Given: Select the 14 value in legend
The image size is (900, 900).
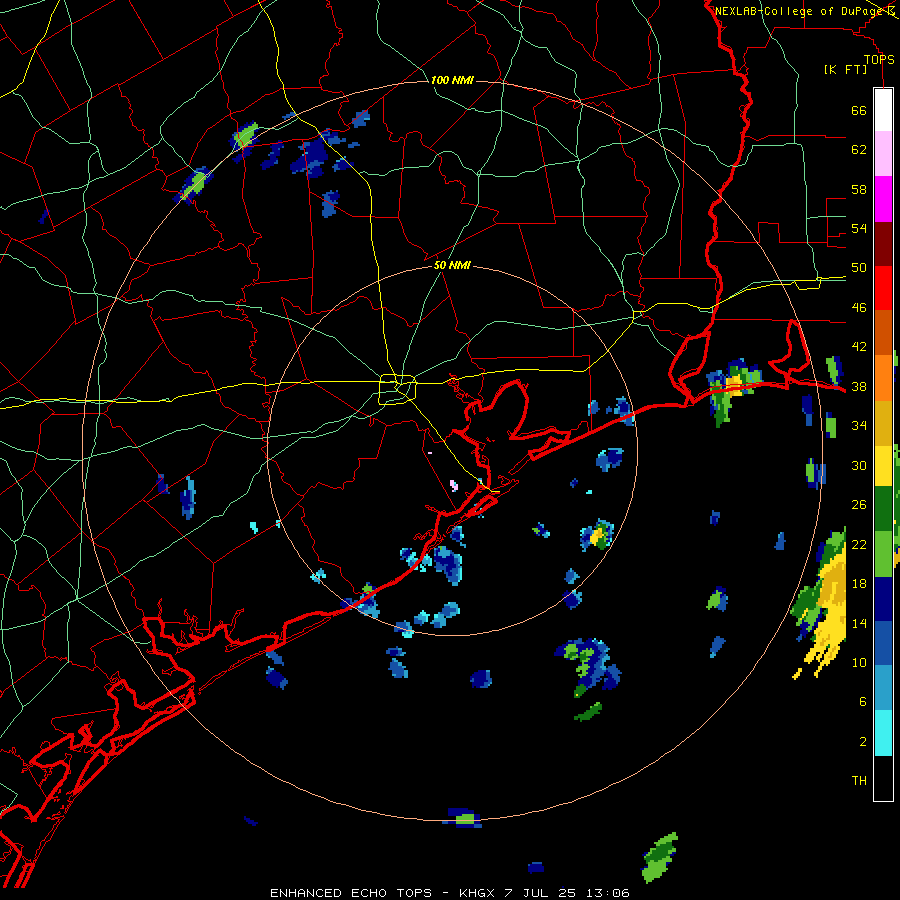Looking at the screenshot, I should (859, 623).
